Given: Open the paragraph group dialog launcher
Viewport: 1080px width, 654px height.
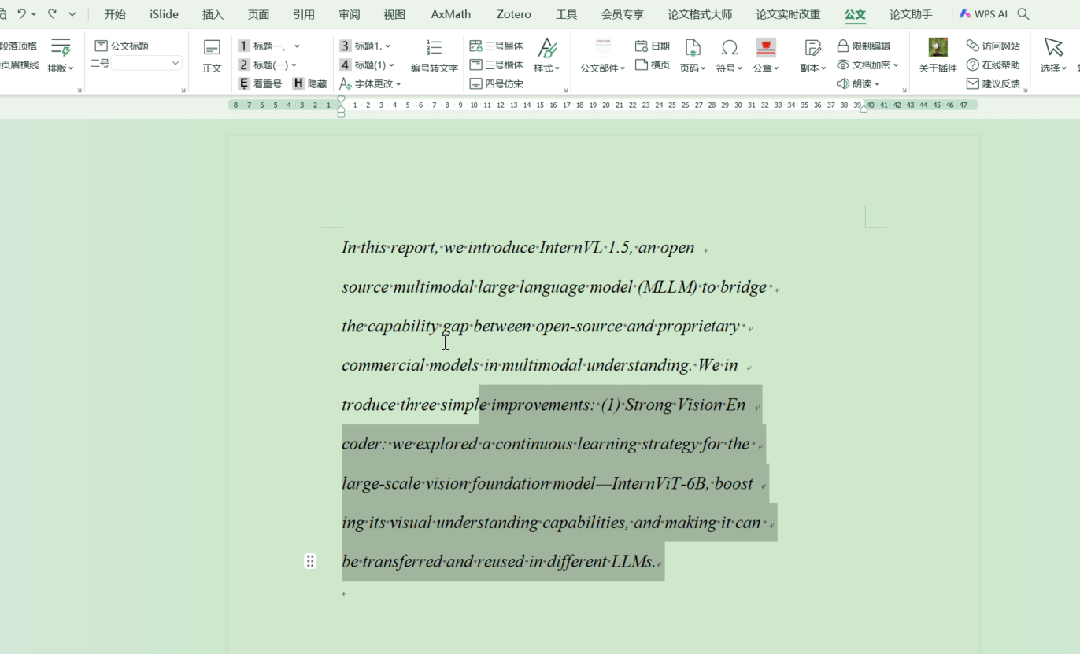Looking at the screenshot, I should coord(80,90).
